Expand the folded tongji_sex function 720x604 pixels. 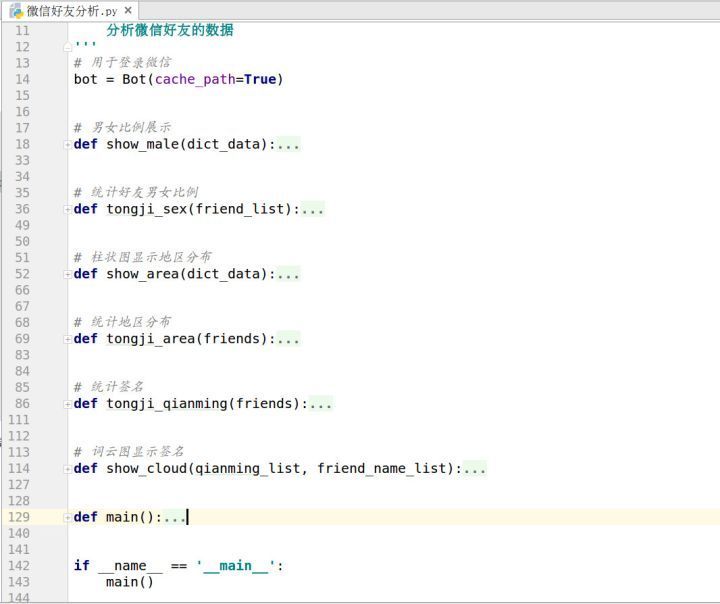tap(67, 209)
